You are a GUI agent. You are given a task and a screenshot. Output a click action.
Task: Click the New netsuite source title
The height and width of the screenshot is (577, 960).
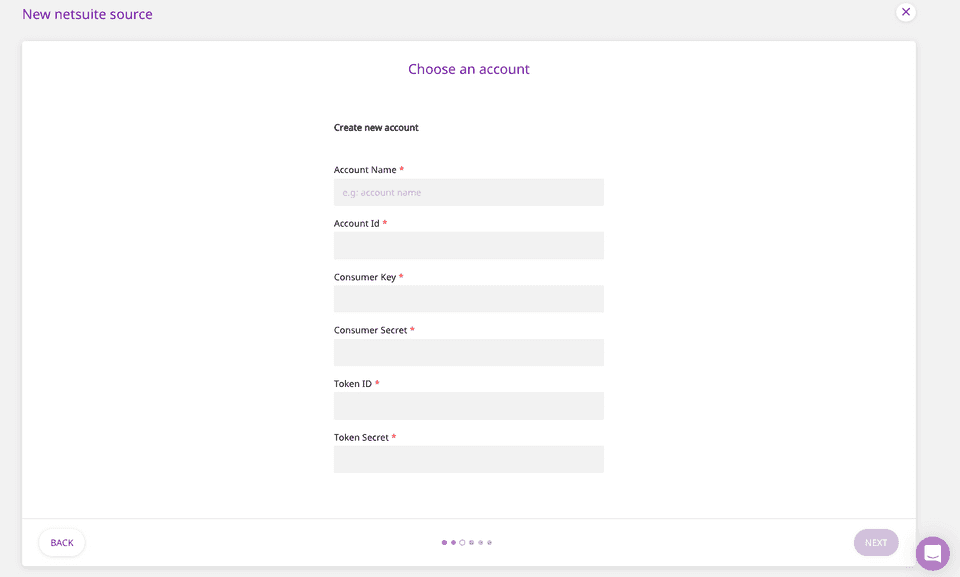pyautogui.click(x=87, y=14)
